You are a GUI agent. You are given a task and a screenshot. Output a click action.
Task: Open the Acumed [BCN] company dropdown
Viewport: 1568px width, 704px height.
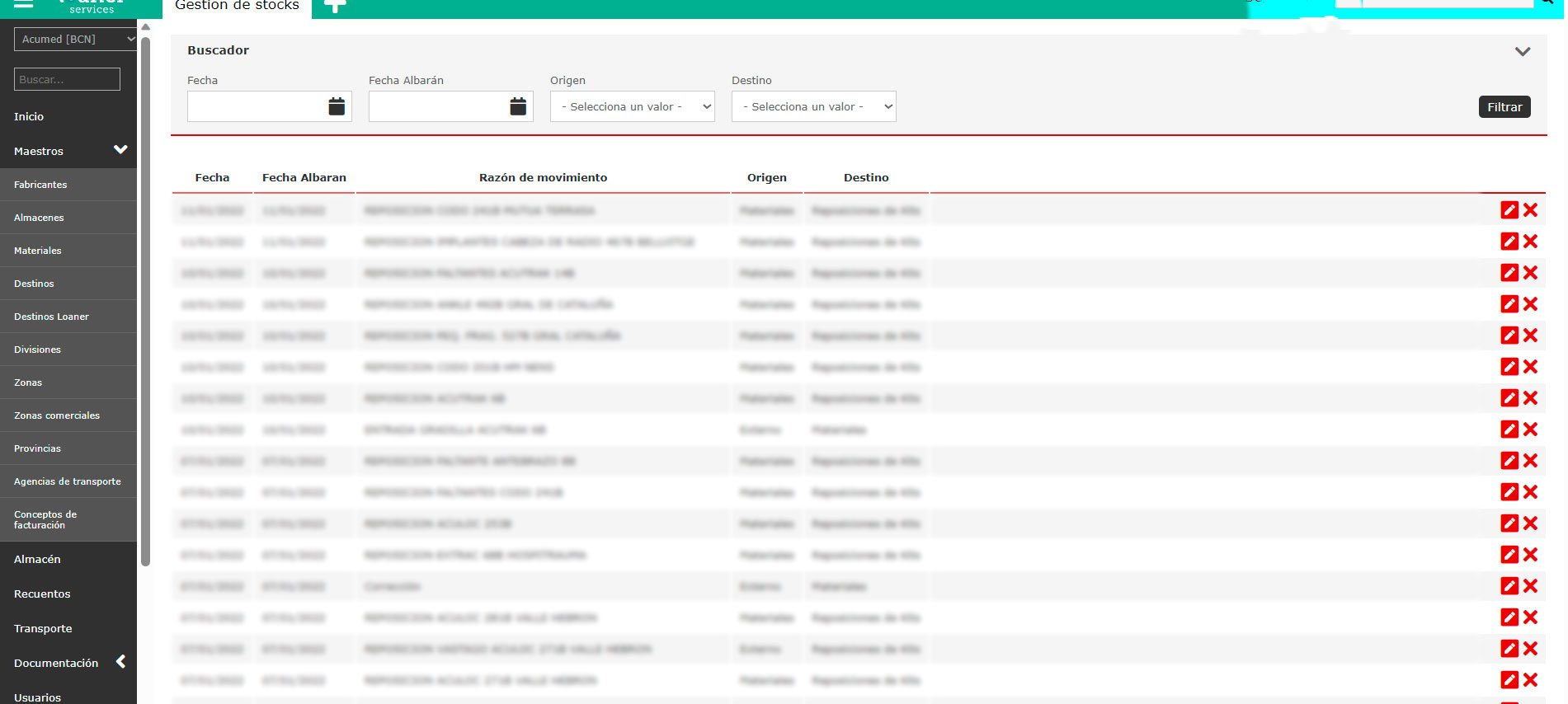[75, 39]
